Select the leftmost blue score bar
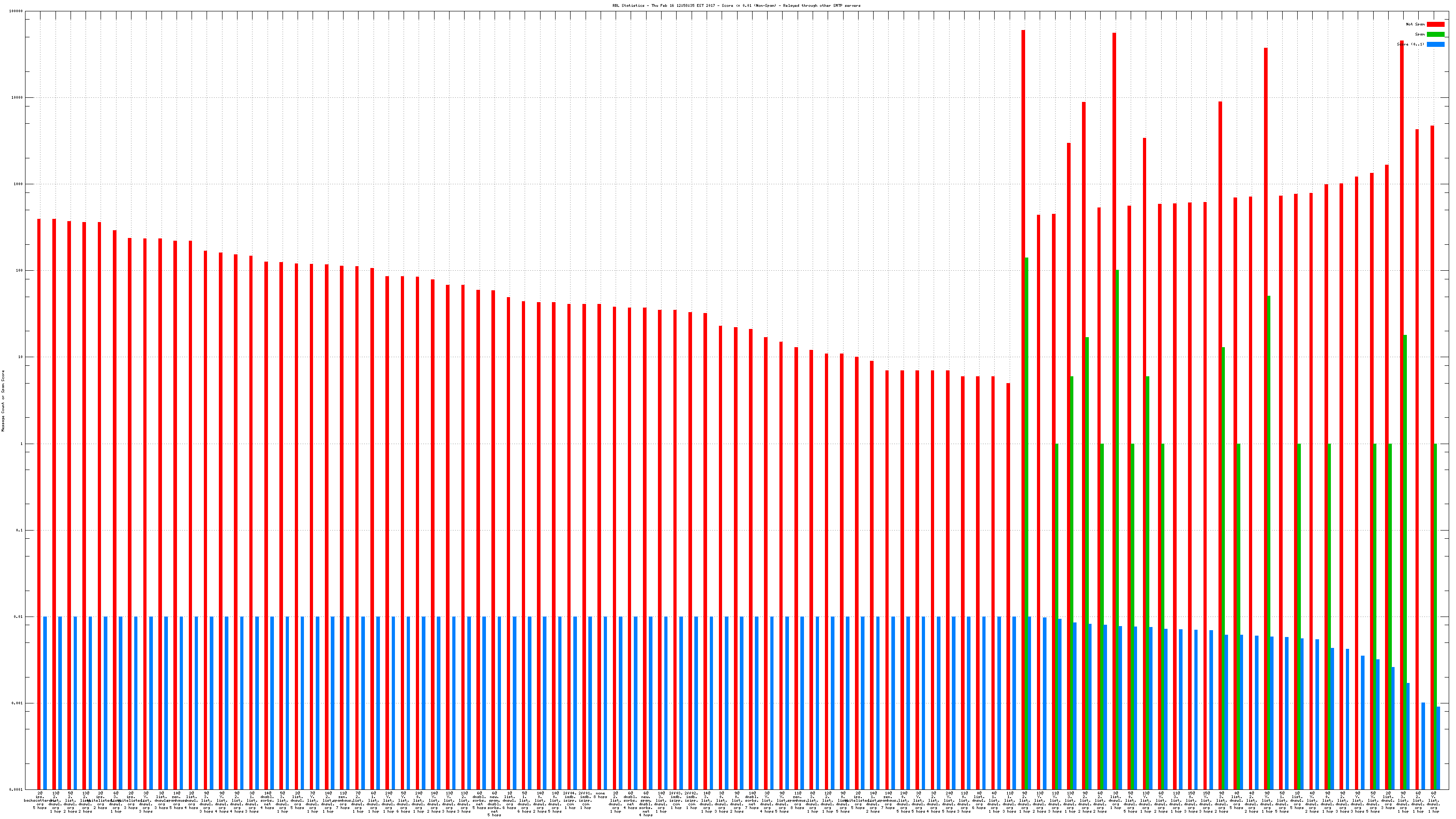 (x=45, y=703)
